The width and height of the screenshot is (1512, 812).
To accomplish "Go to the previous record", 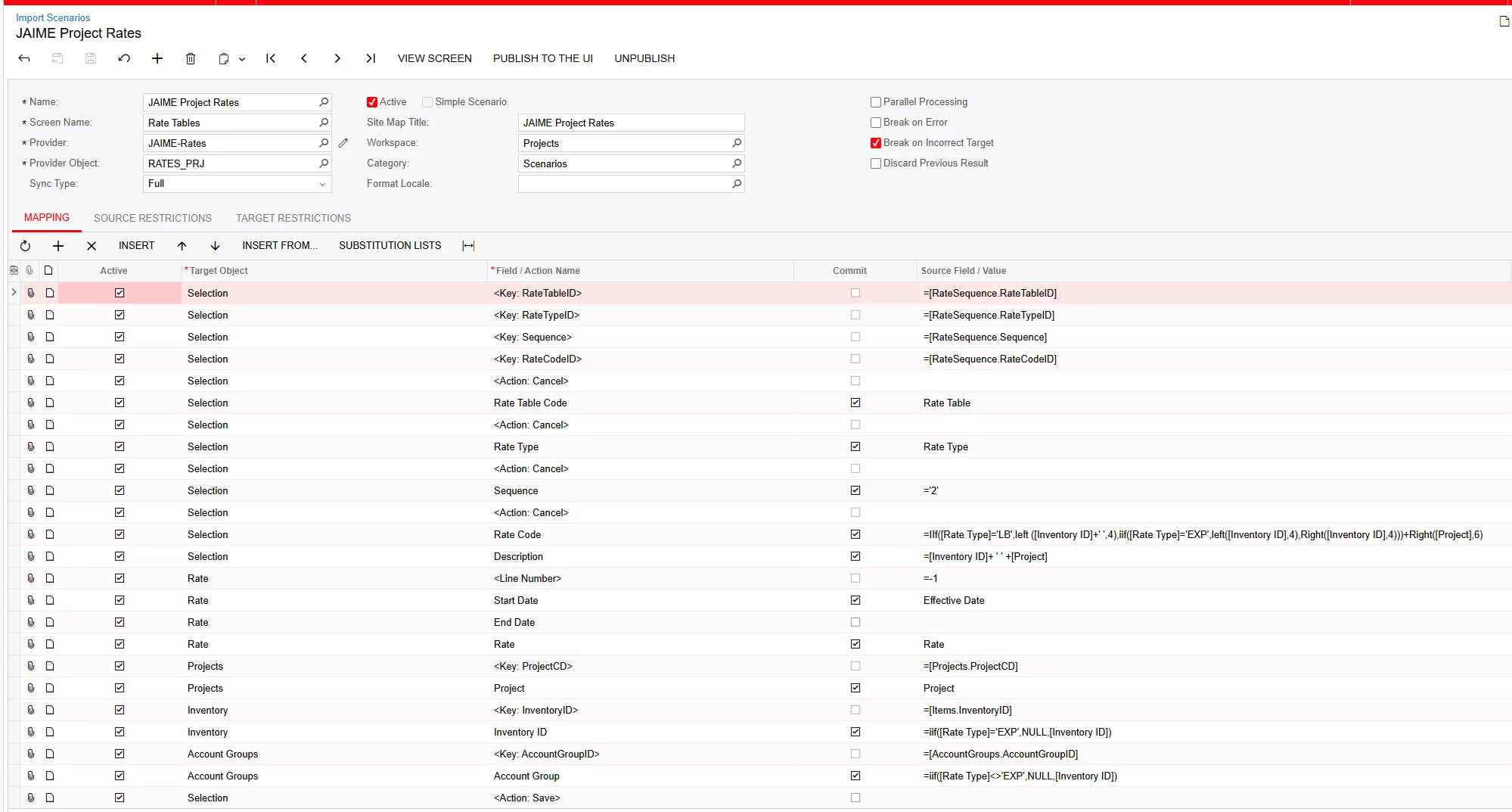I will (x=304, y=58).
